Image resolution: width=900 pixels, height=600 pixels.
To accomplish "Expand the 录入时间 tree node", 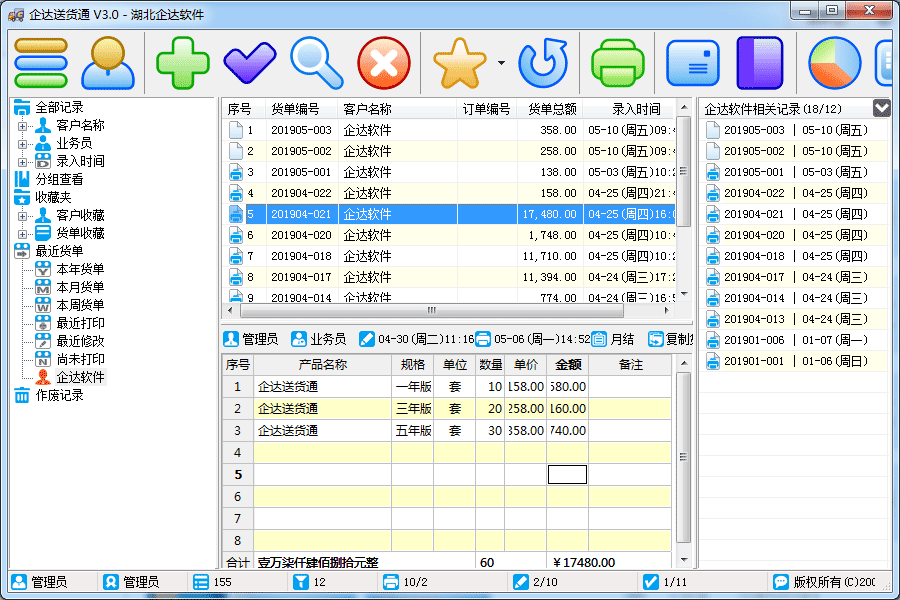I will [22, 161].
